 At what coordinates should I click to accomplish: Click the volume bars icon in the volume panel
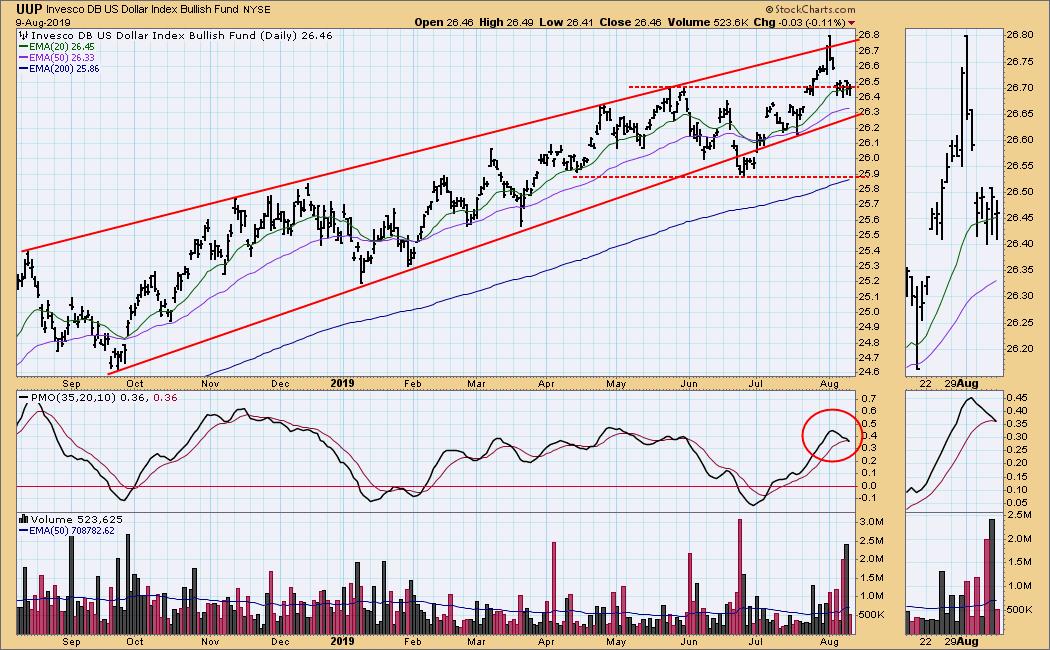[24, 519]
